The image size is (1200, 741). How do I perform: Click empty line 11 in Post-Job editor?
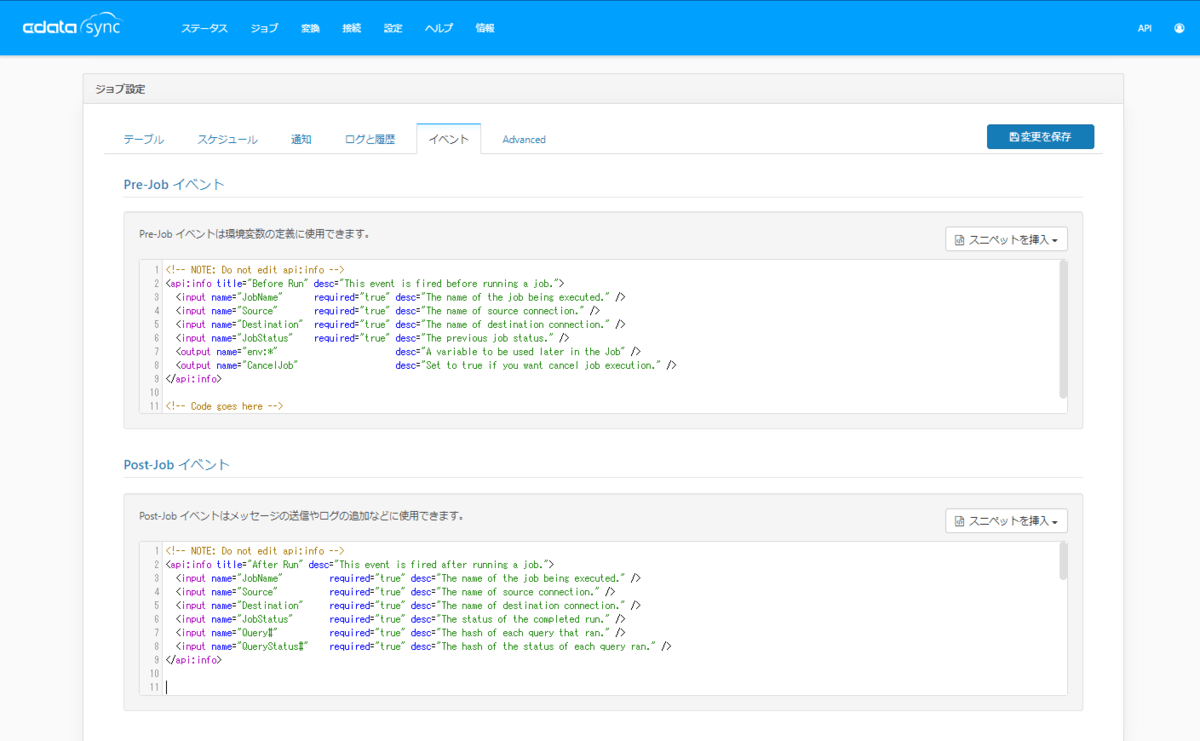coord(600,687)
